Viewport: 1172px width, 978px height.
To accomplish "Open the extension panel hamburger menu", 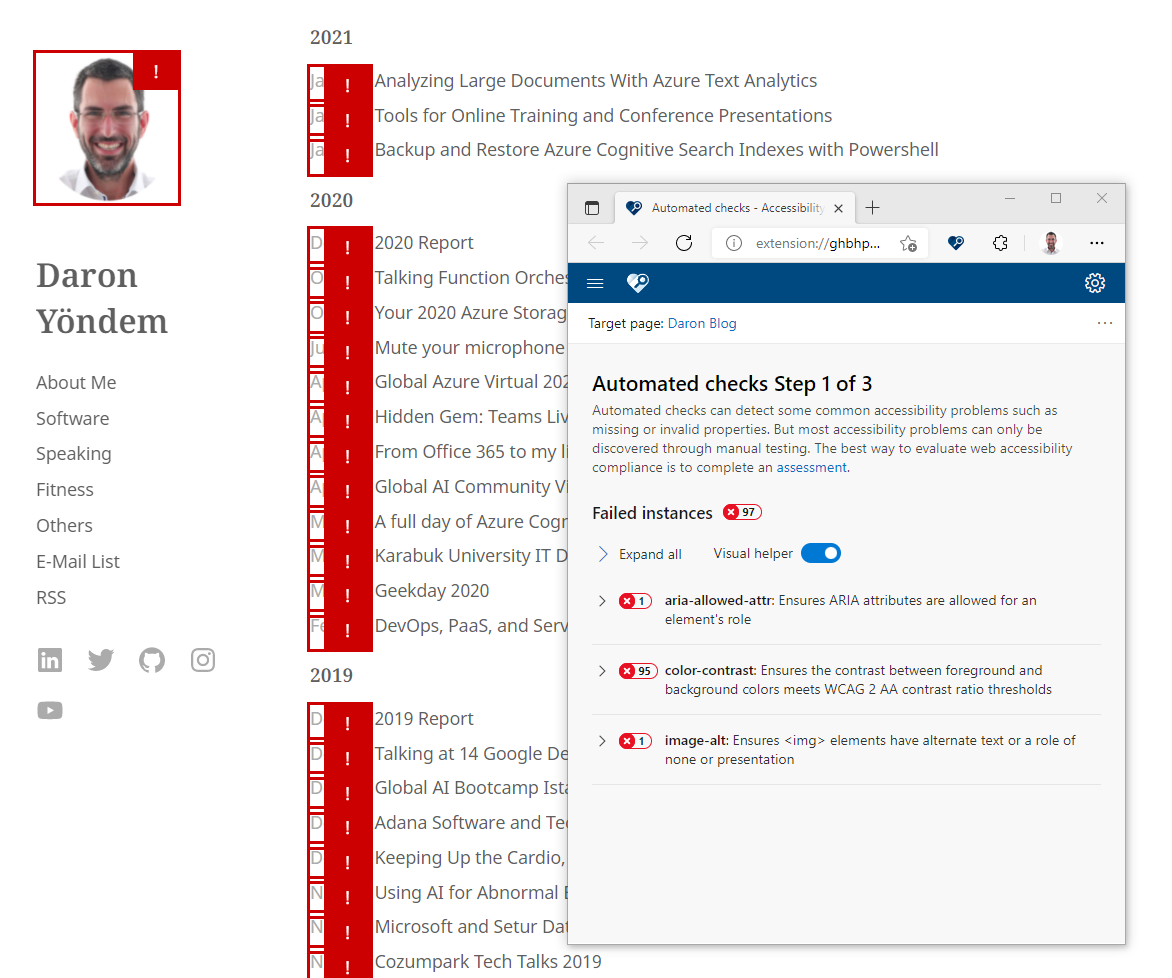I will coord(595,283).
